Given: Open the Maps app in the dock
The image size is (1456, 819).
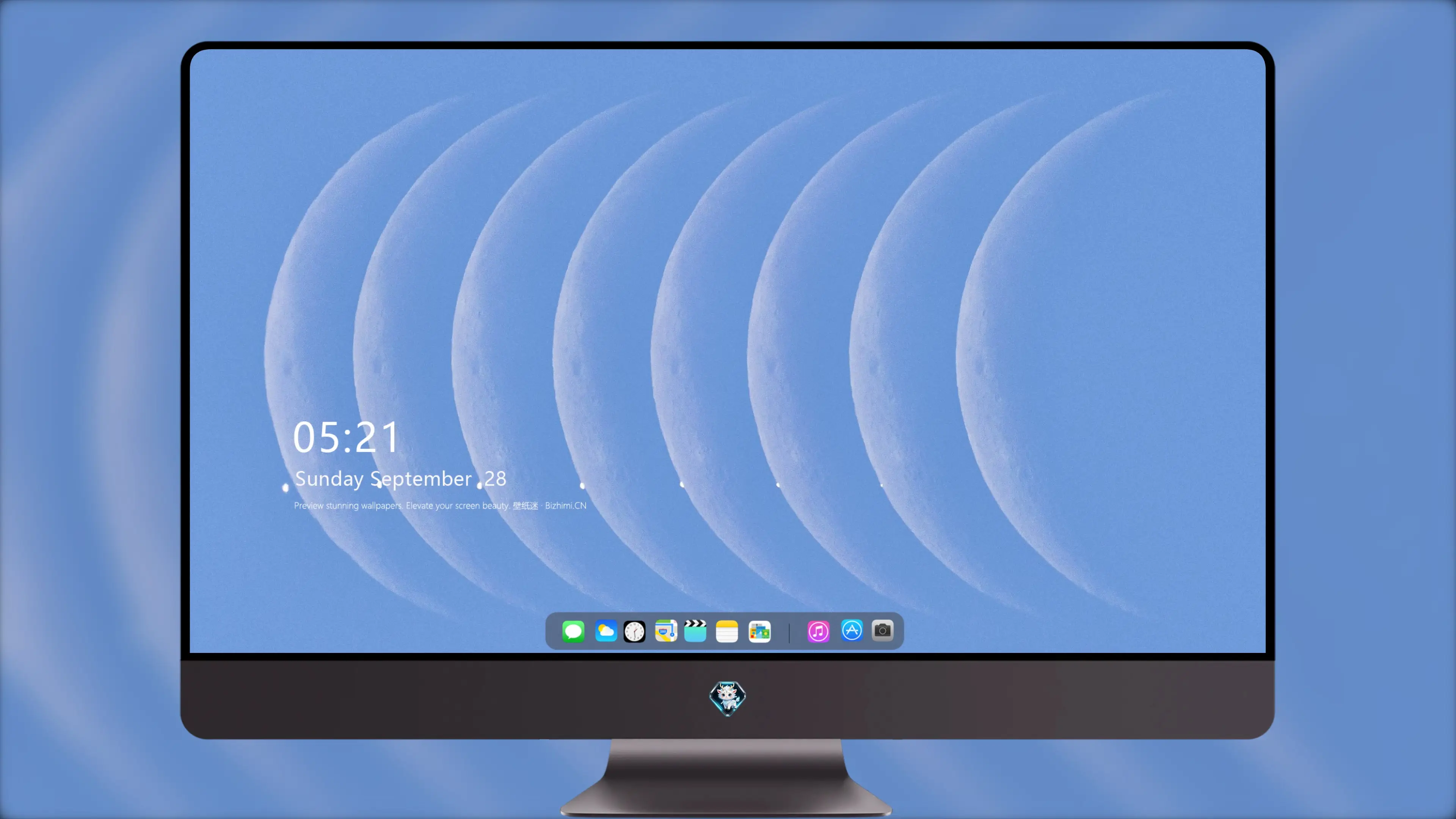Looking at the screenshot, I should (666, 631).
